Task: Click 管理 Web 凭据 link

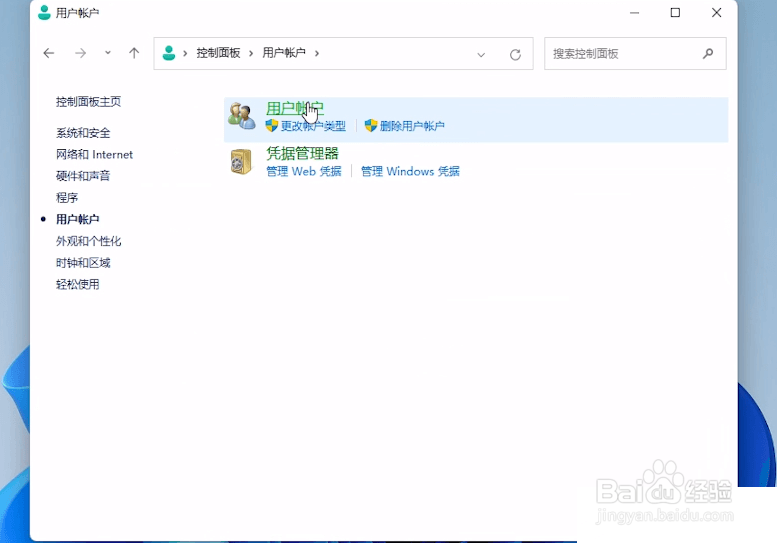Action: (304, 171)
